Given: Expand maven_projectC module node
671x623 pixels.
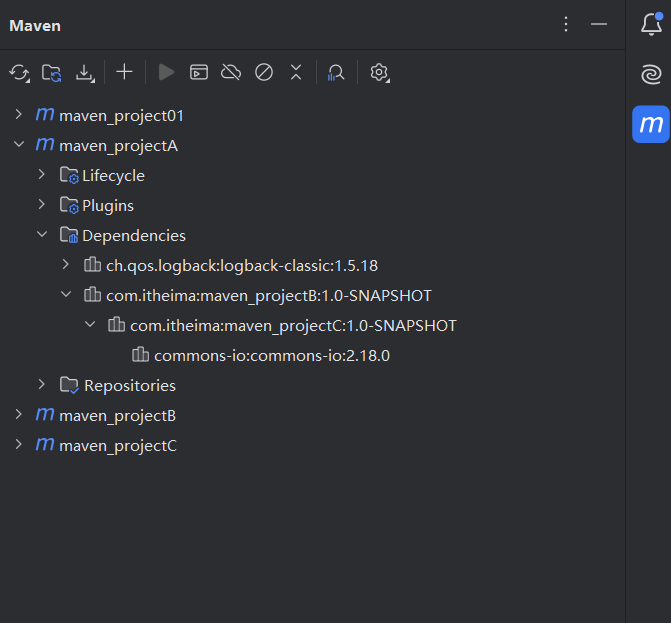Looking at the screenshot, I should click(x=18, y=444).
